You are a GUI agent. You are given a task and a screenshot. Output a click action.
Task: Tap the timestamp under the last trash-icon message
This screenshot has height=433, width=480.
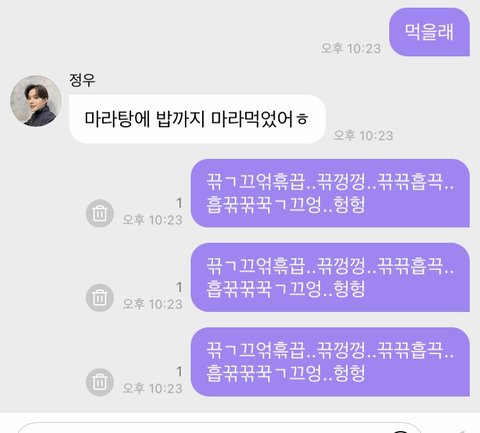[153, 389]
